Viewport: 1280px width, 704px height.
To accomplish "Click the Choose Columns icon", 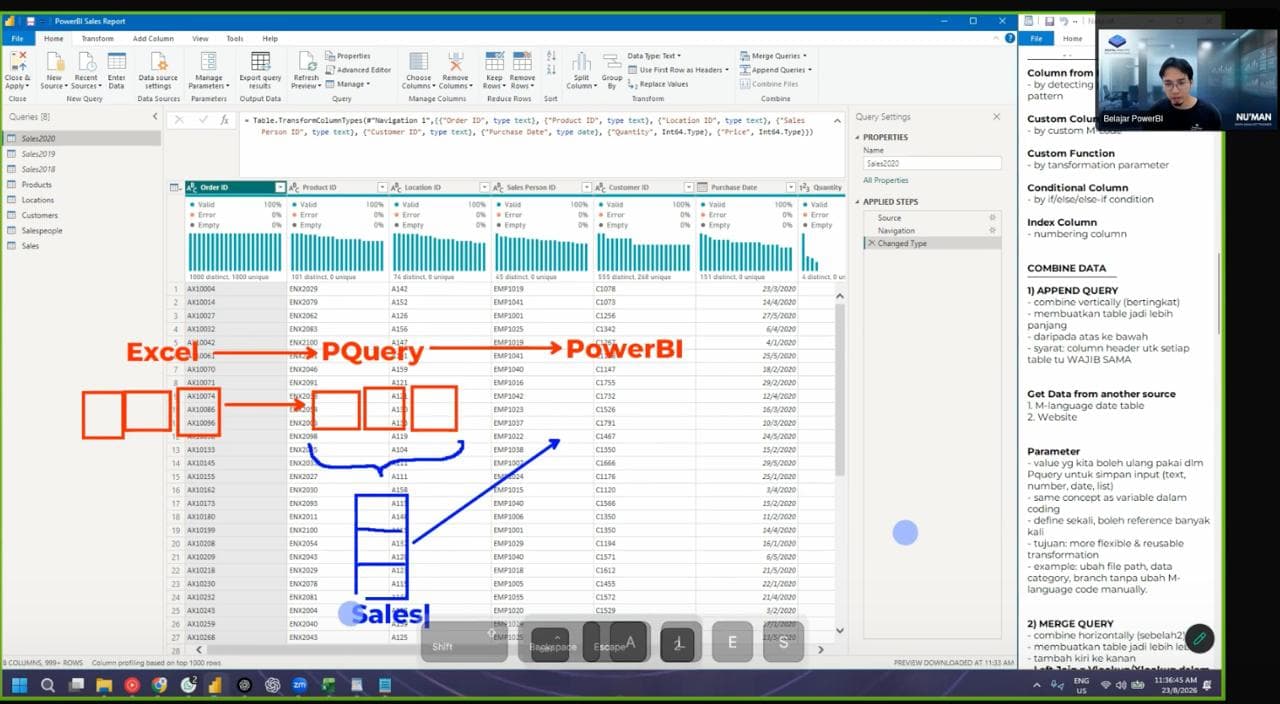I will point(418,62).
